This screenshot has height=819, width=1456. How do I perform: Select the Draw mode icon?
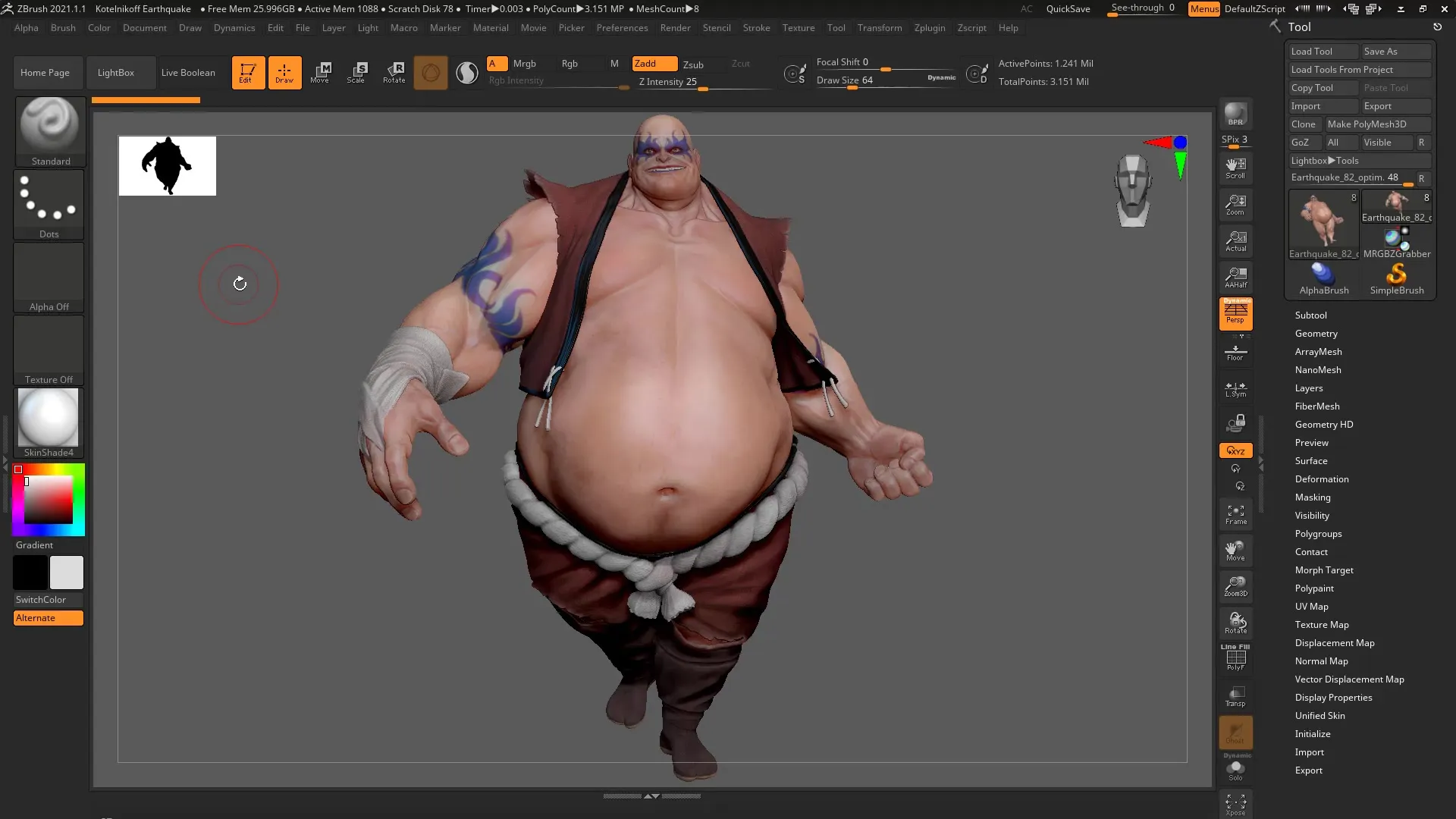click(x=284, y=73)
